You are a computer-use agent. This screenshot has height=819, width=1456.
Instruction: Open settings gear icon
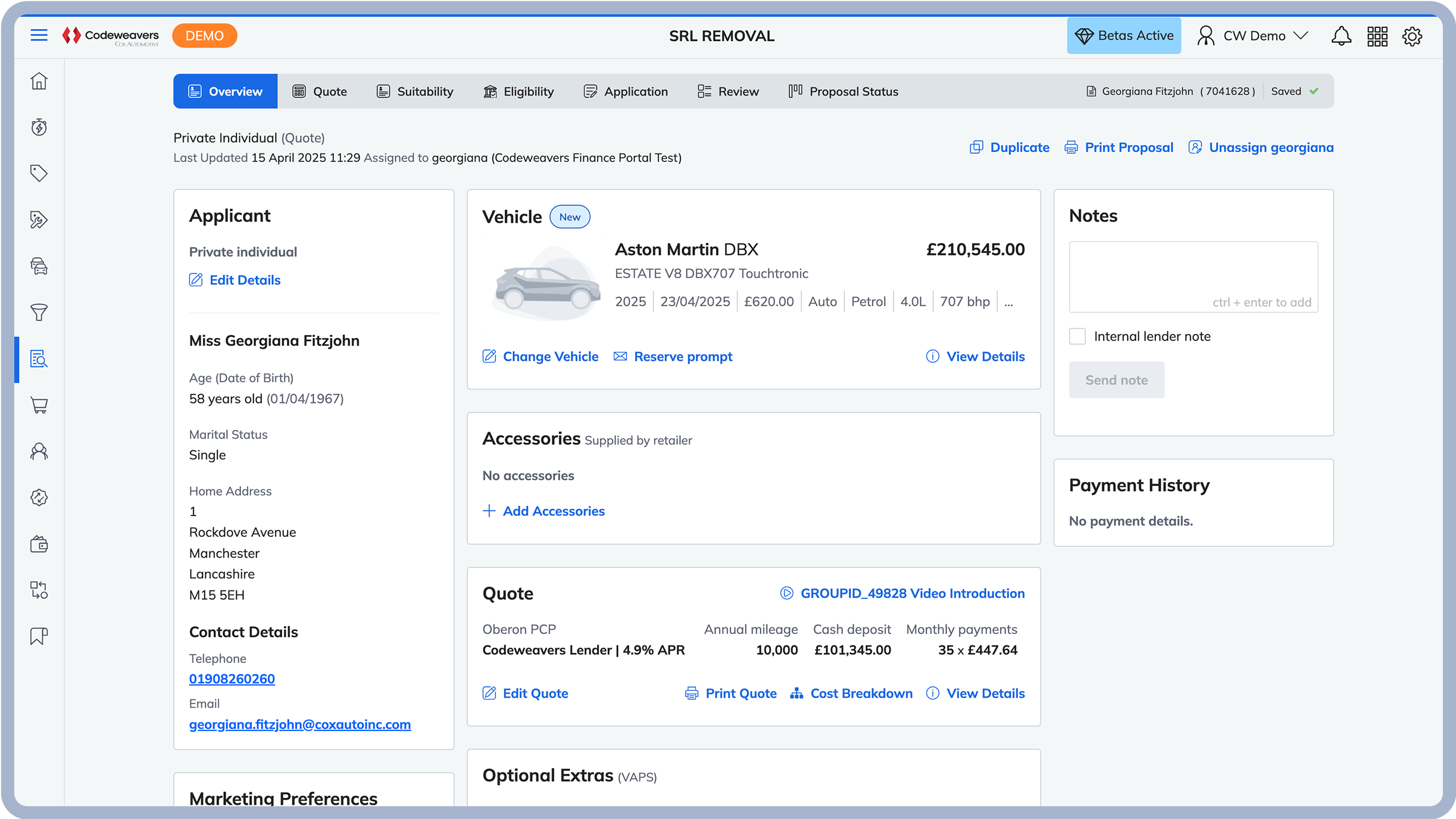(1413, 36)
